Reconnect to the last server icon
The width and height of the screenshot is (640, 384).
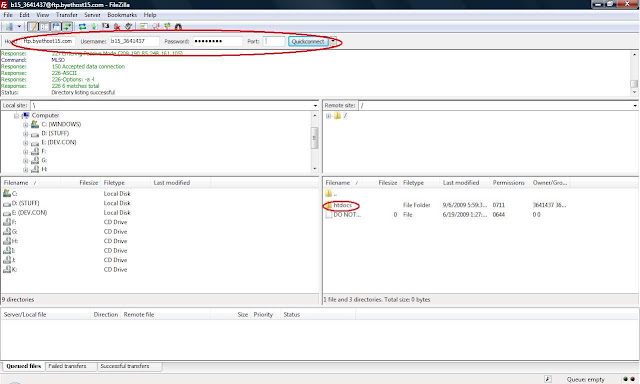click(x=128, y=27)
